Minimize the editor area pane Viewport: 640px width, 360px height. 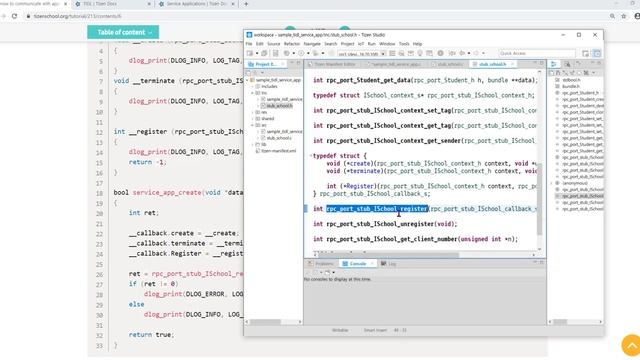535,63
